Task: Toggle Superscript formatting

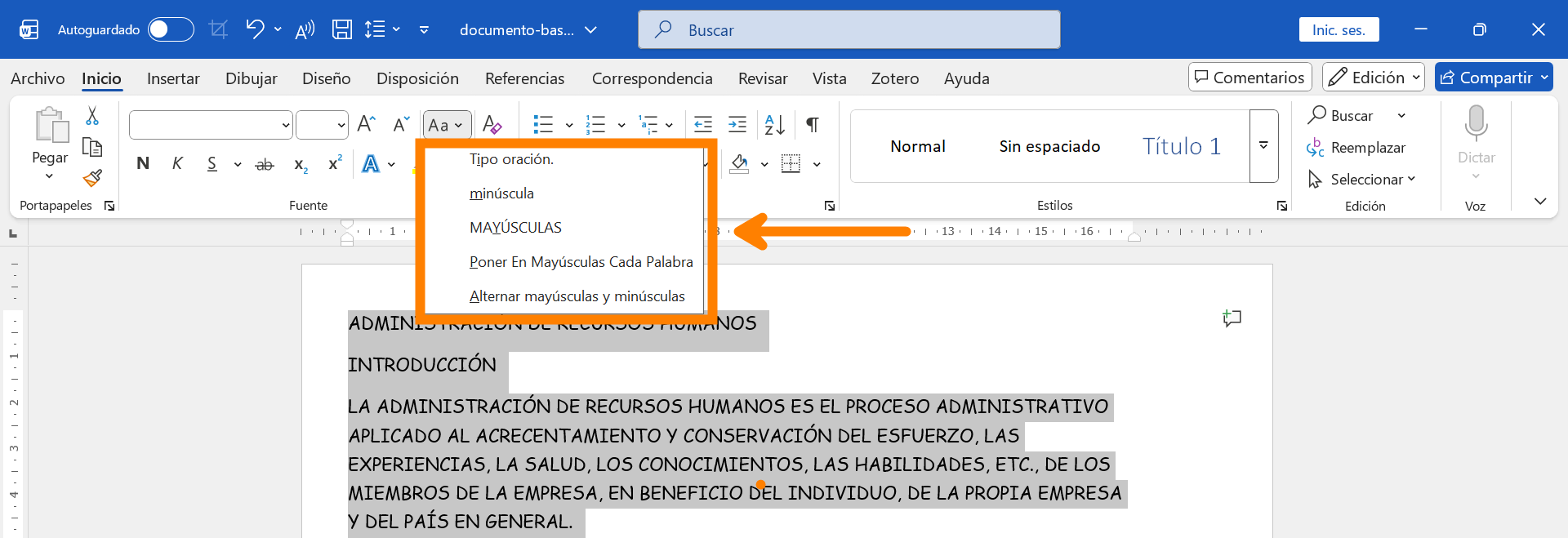Action: pyautogui.click(x=335, y=163)
